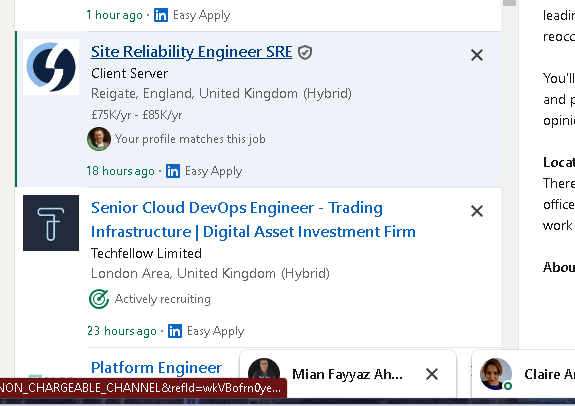
Task: Click 'Your profile matches this job' text
Action: pyautogui.click(x=190, y=139)
